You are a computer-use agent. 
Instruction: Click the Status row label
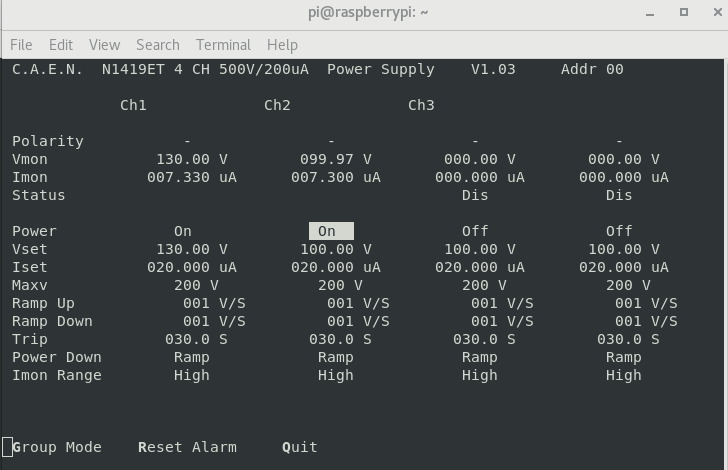(x=39, y=196)
